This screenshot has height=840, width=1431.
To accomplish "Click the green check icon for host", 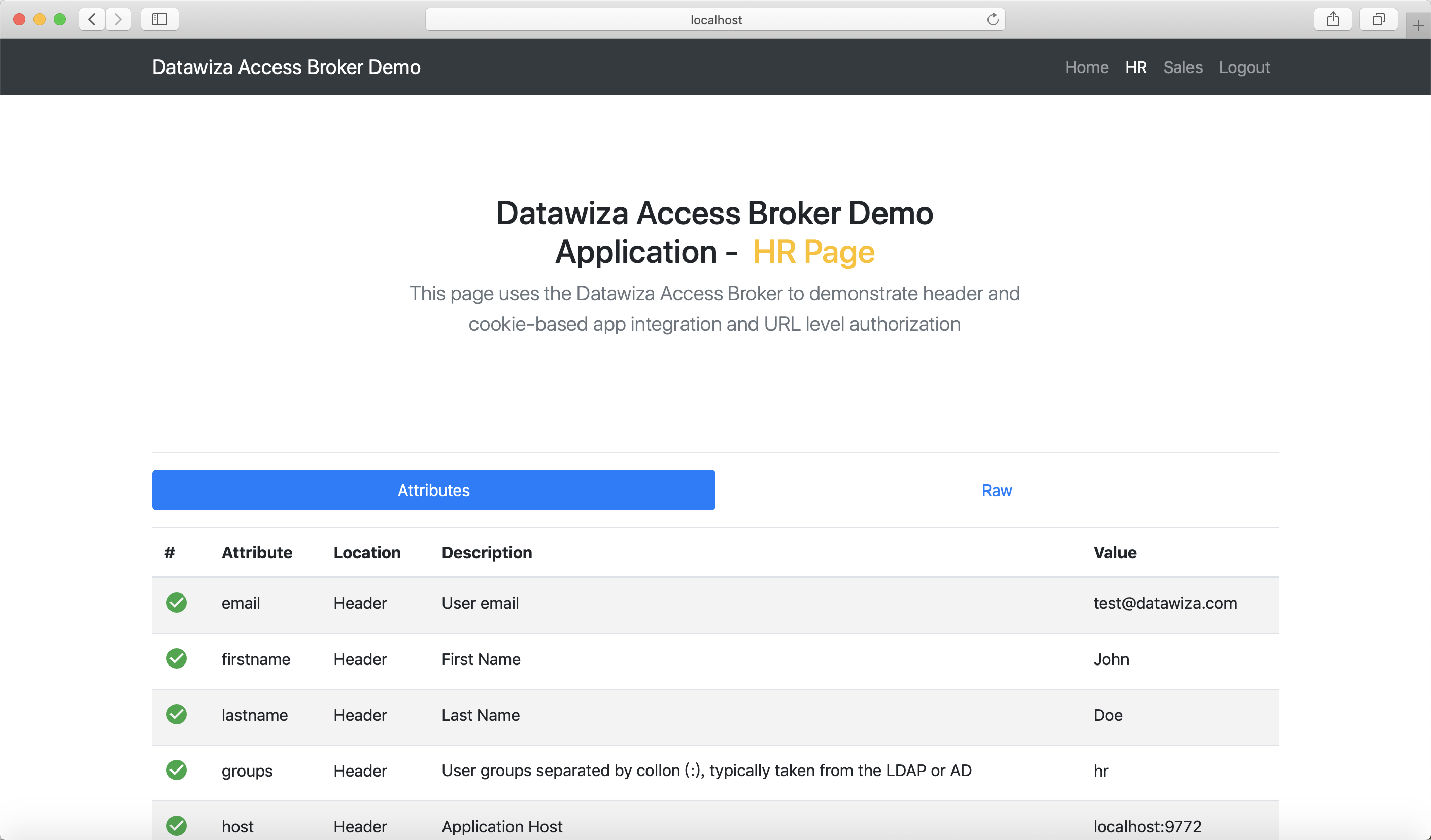I will (177, 826).
